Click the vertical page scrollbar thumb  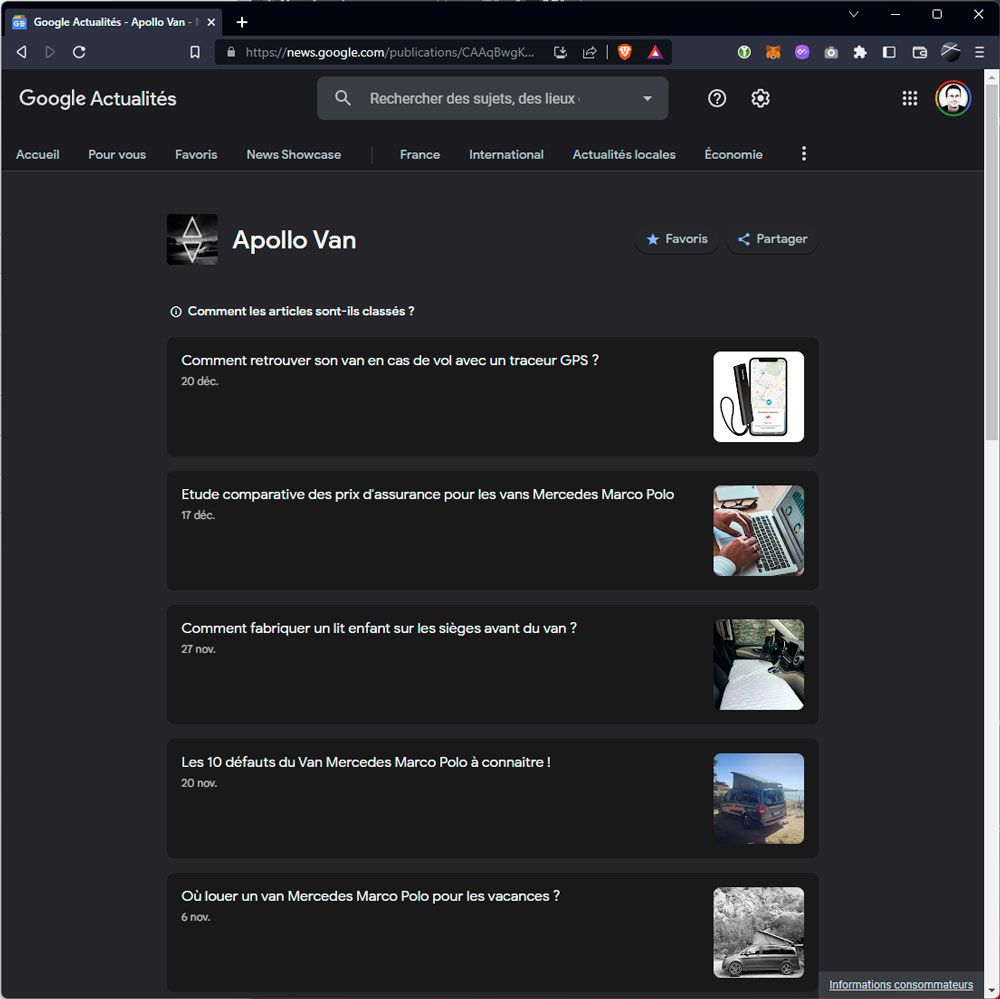click(992, 262)
